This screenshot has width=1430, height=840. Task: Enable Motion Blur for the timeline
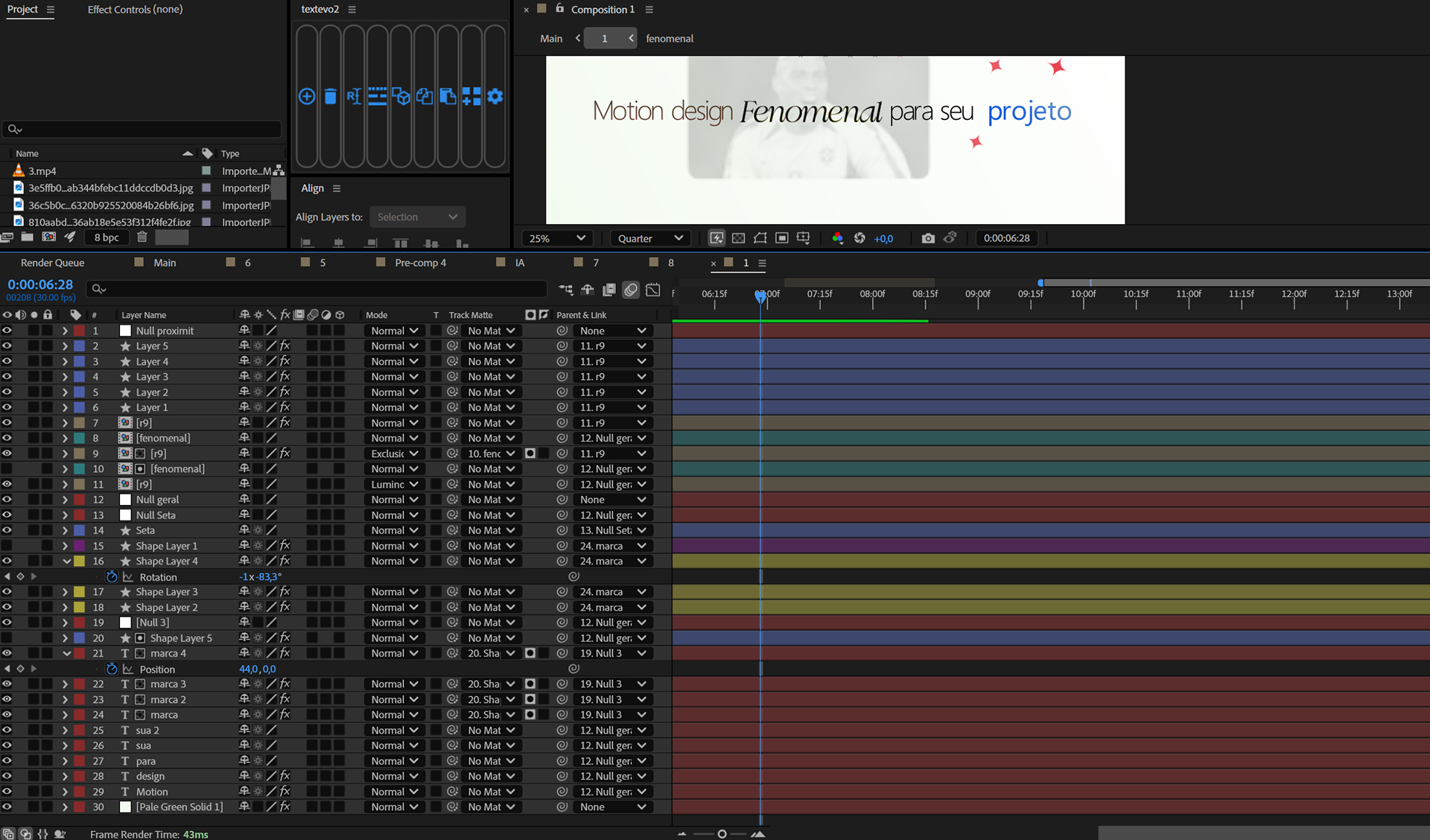pos(631,290)
